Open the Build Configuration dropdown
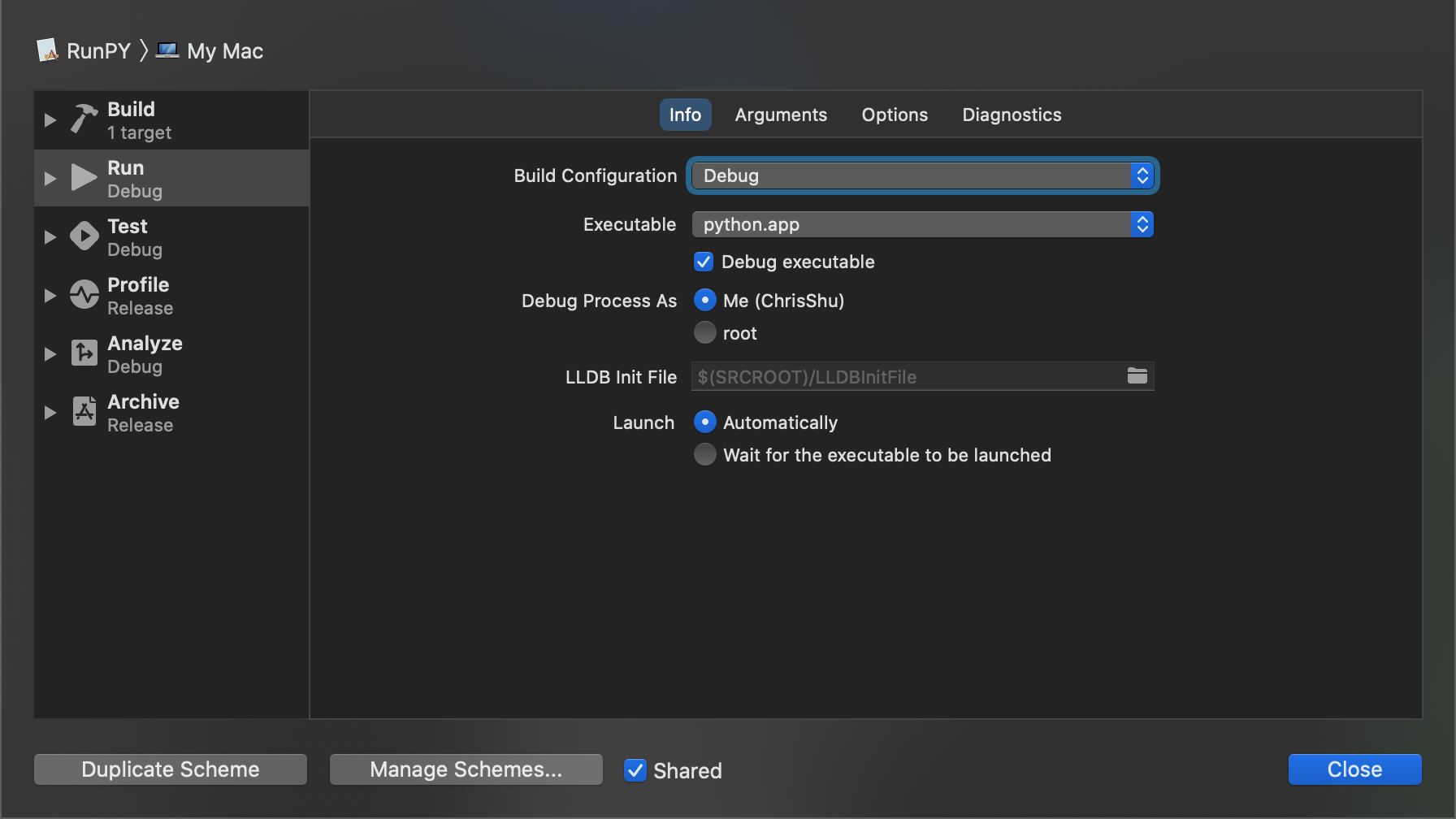The width and height of the screenshot is (1456, 819). point(922,175)
